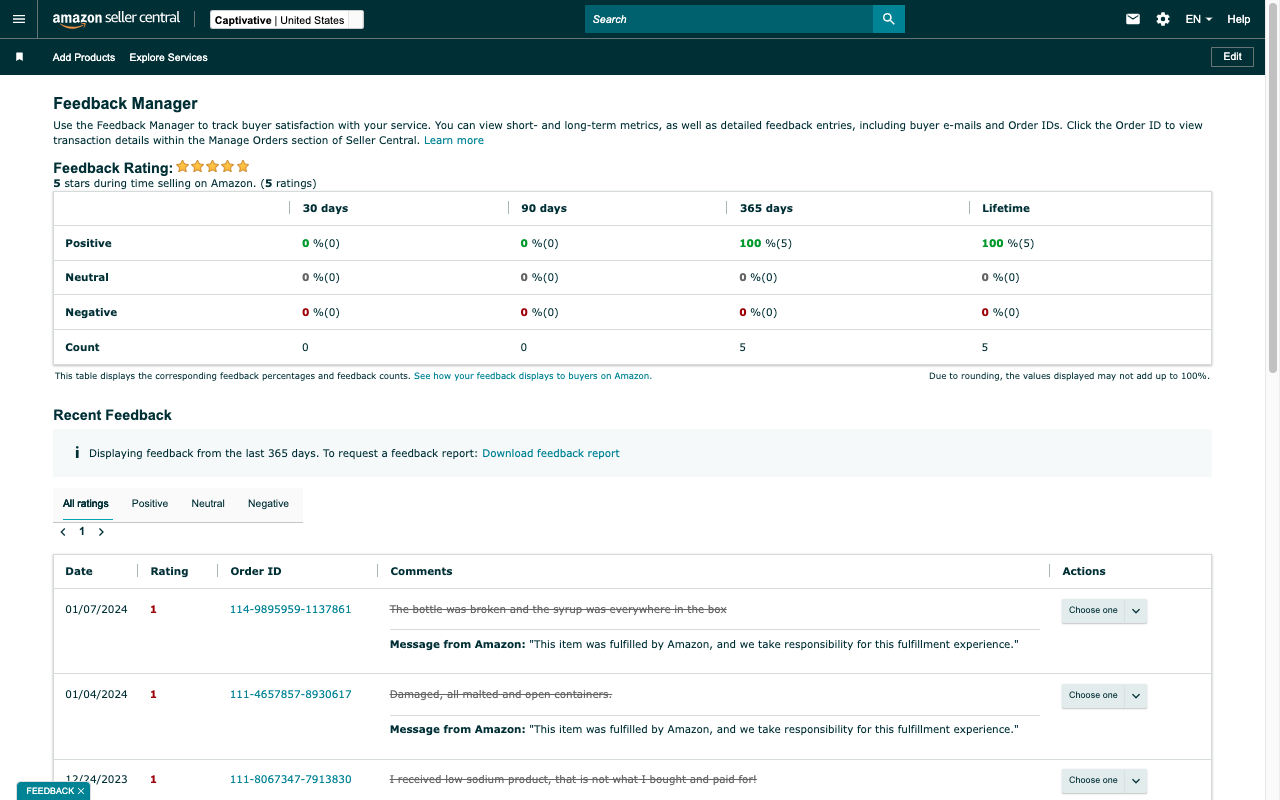
Task: Select the All ratings tab
Action: (x=86, y=504)
